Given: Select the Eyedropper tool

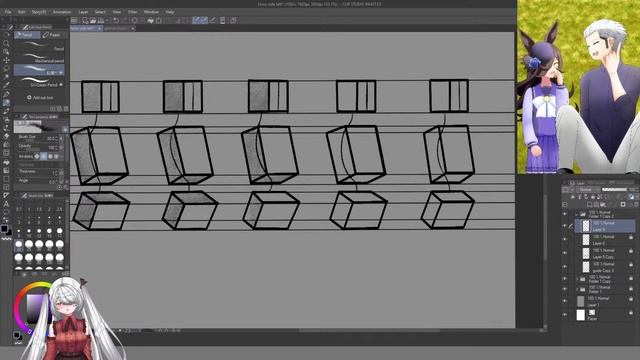Looking at the screenshot, I should pos(6,85).
